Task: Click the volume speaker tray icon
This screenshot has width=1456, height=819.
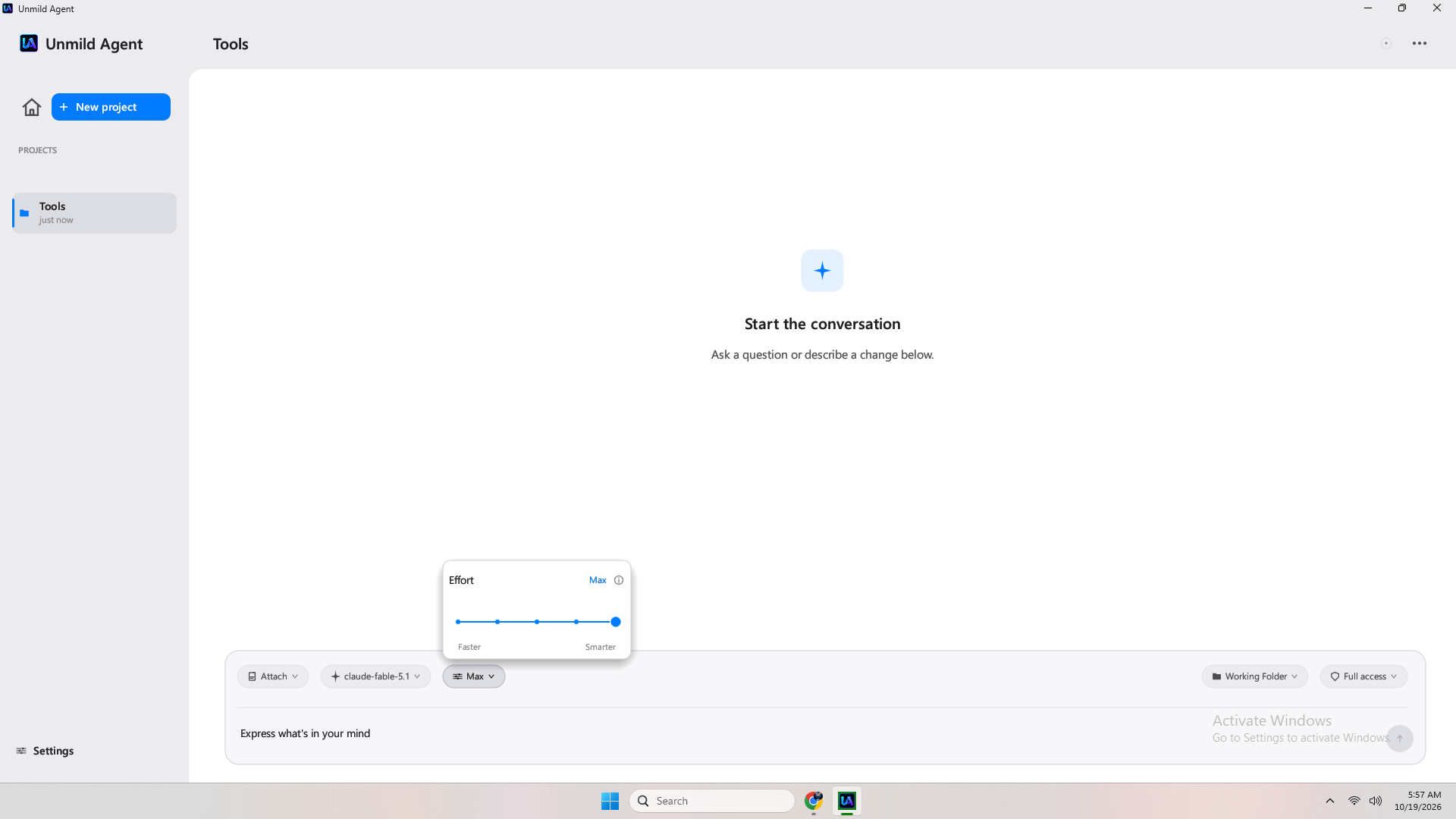Action: click(1376, 801)
